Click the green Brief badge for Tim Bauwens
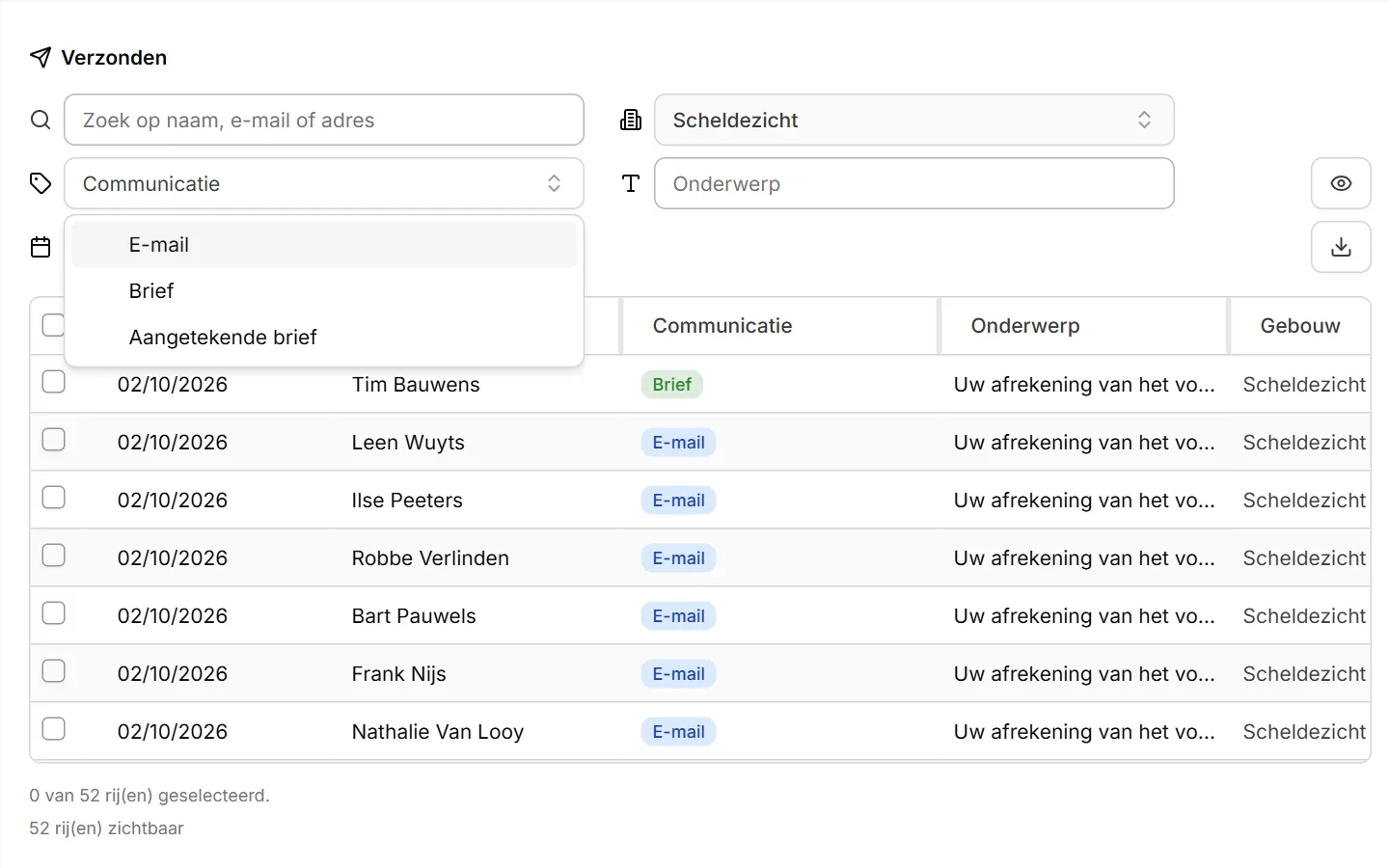Viewport: 1389px width, 868px height. tap(672, 385)
